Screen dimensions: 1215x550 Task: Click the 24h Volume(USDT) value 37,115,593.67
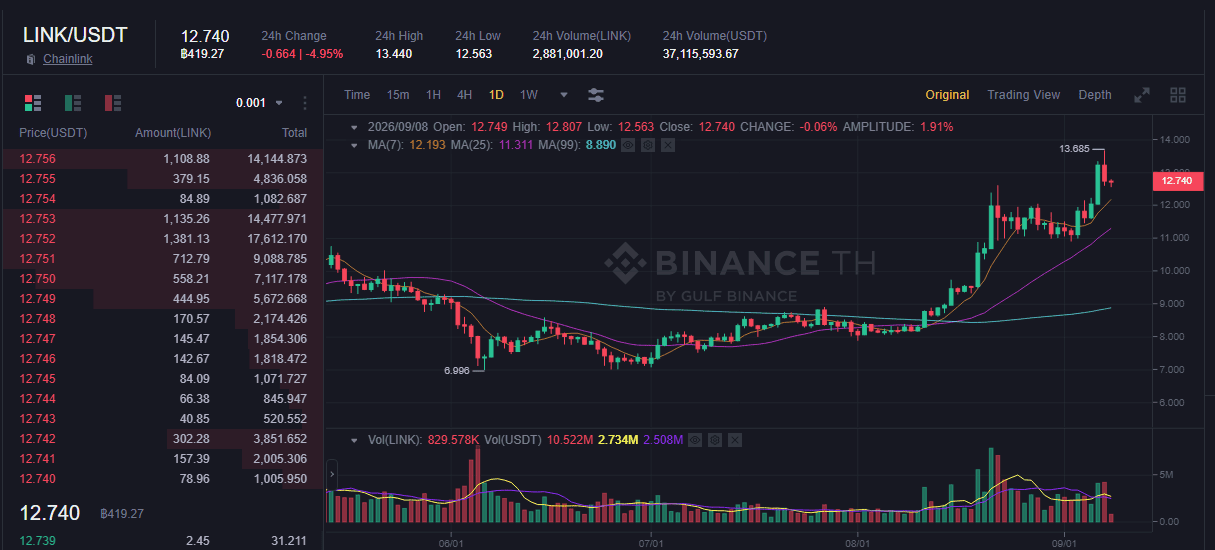[700, 54]
